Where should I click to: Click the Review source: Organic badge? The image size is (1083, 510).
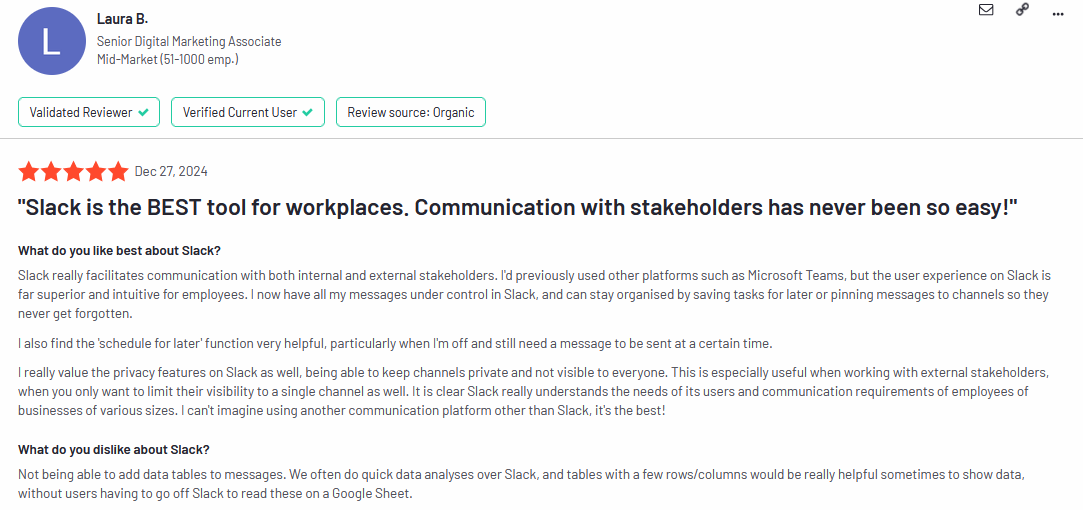411,112
